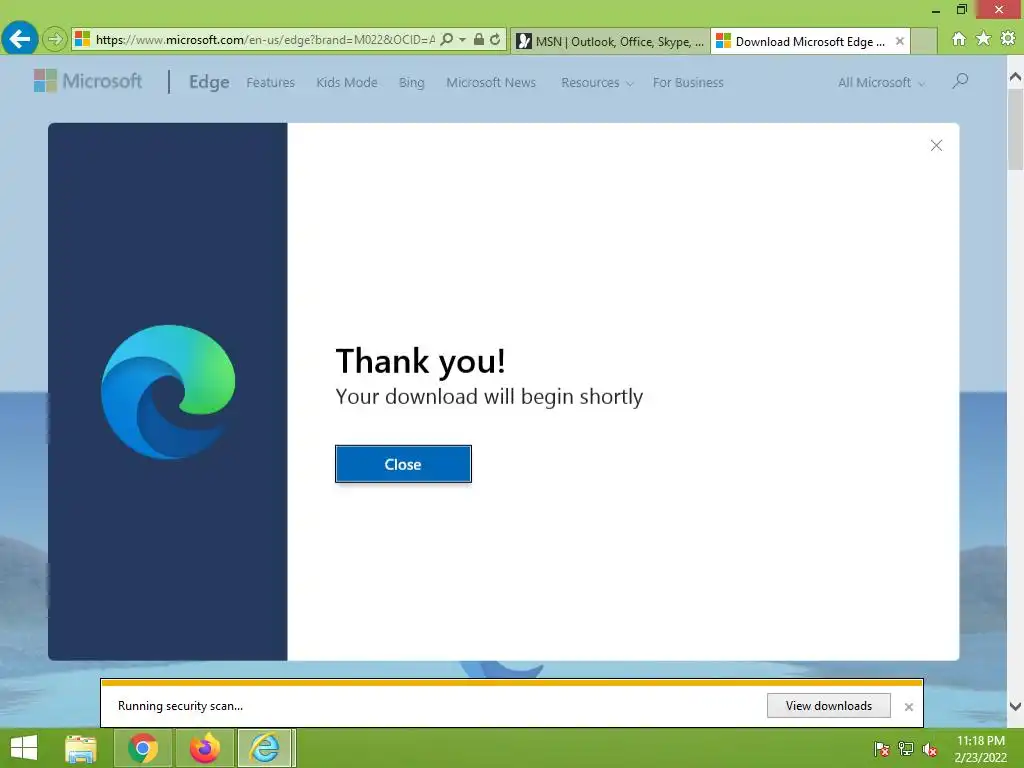Open File Explorer from the taskbar
Viewport: 1024px width, 768px height.
tap(81, 748)
